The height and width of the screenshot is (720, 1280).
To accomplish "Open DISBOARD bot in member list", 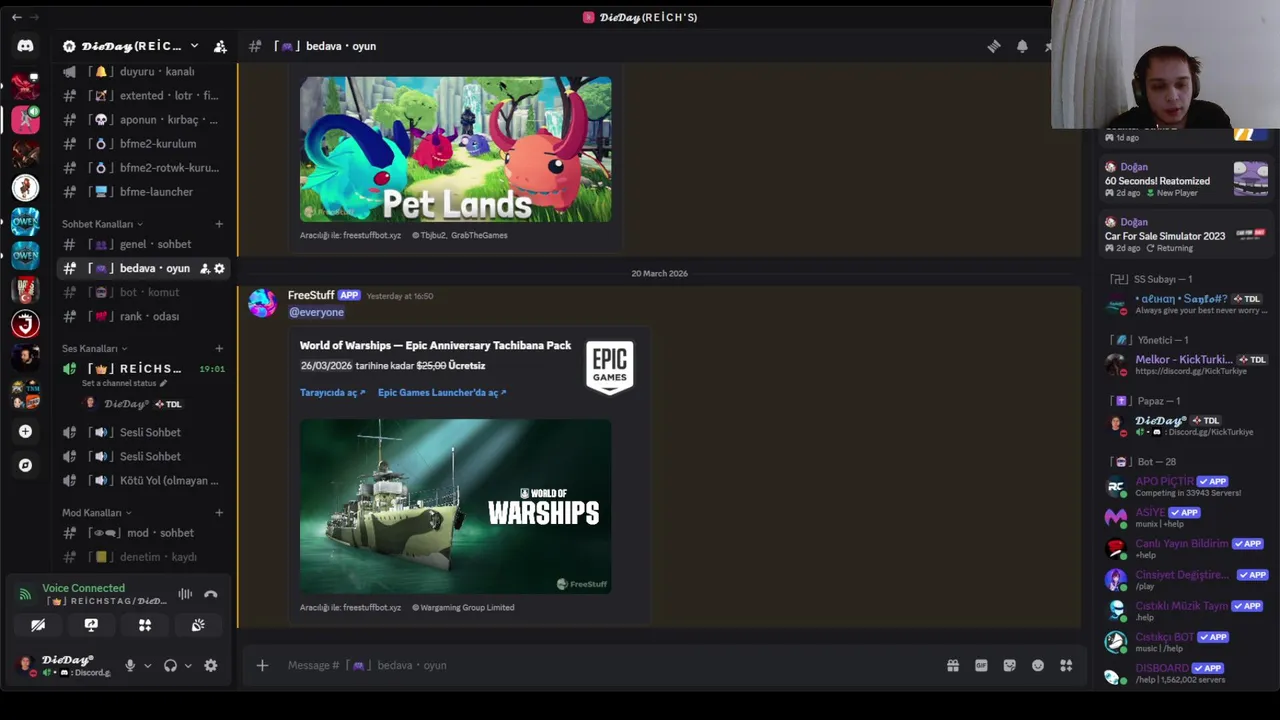I will [x=1188, y=674].
